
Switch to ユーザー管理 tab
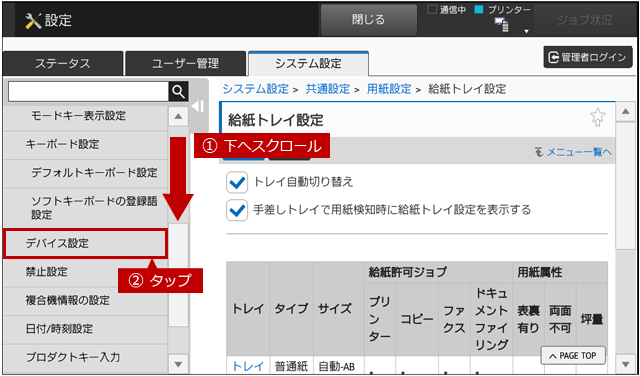185,64
